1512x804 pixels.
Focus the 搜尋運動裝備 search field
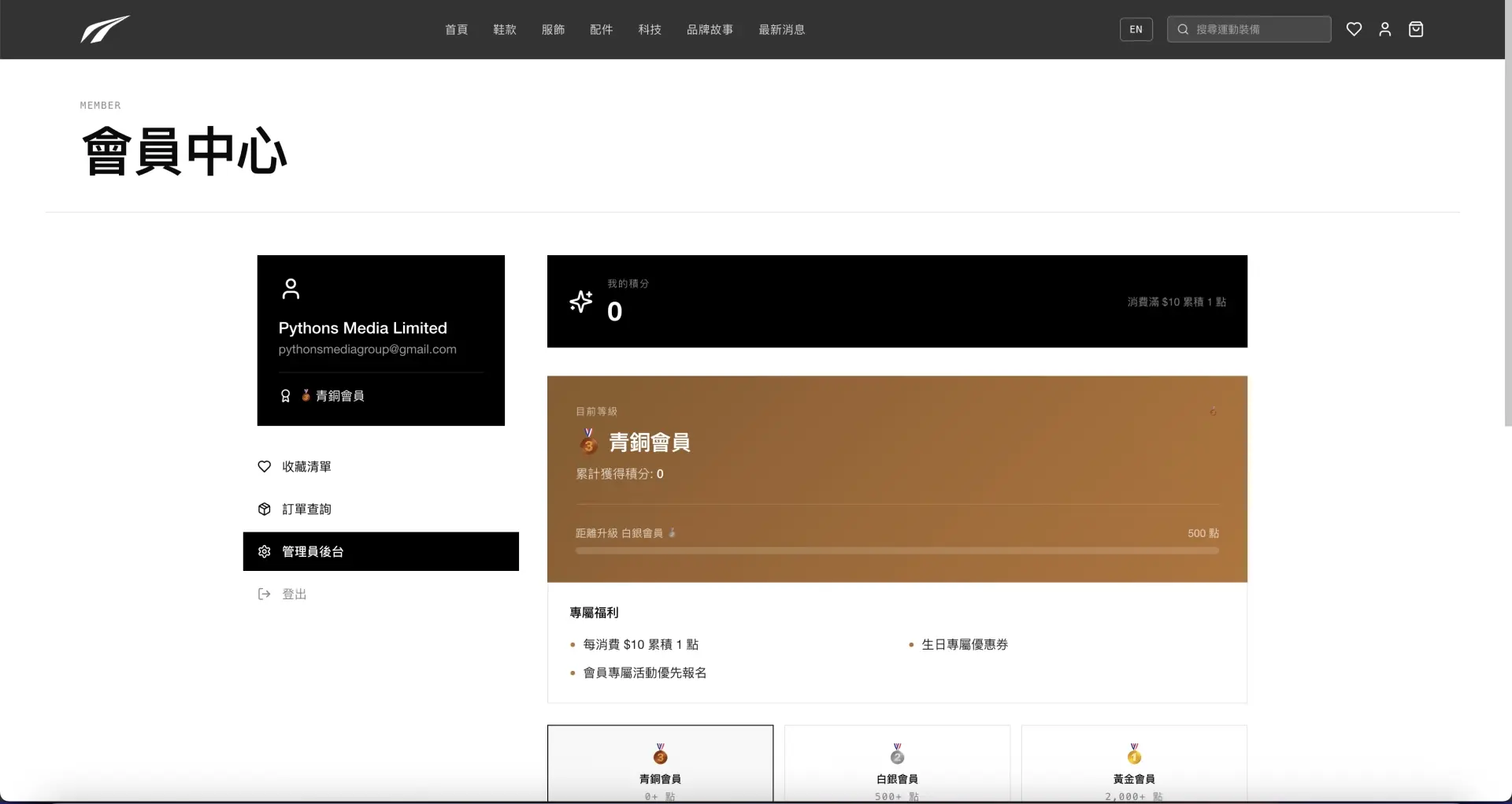click(x=1249, y=29)
